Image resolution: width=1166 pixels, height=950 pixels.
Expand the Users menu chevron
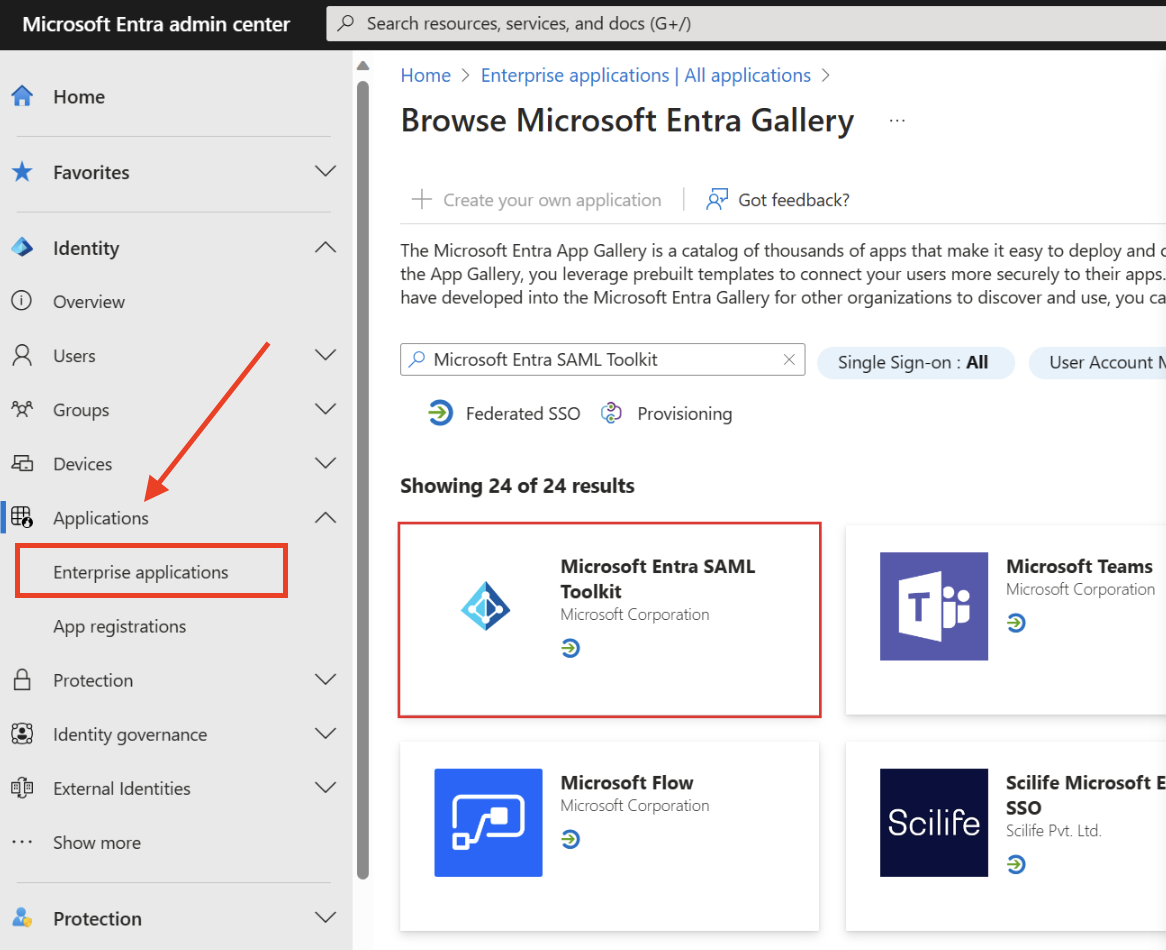pyautogui.click(x=325, y=355)
